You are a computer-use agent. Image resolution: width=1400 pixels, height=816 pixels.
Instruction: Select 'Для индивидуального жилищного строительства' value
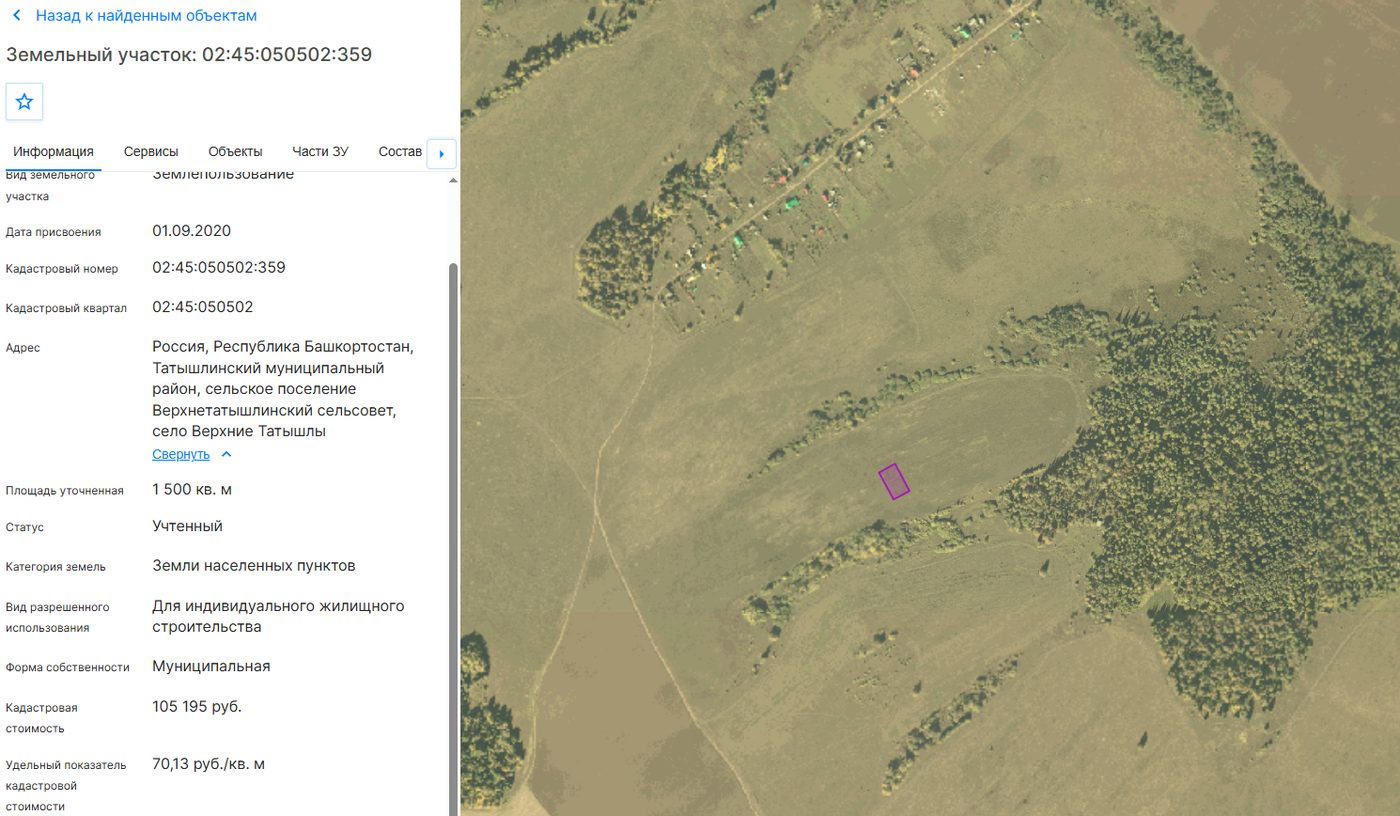point(278,616)
